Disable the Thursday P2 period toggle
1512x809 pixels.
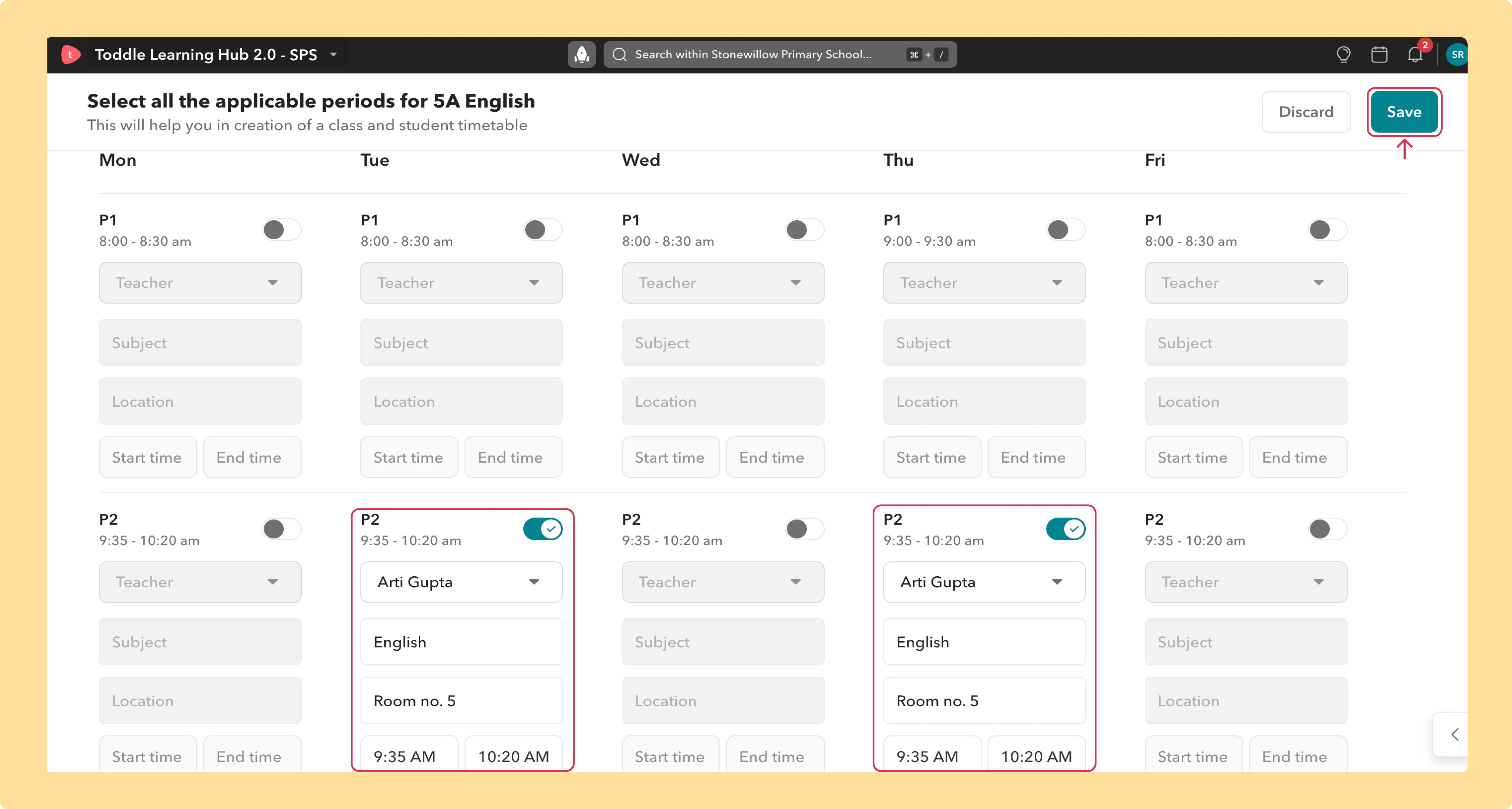pos(1066,529)
